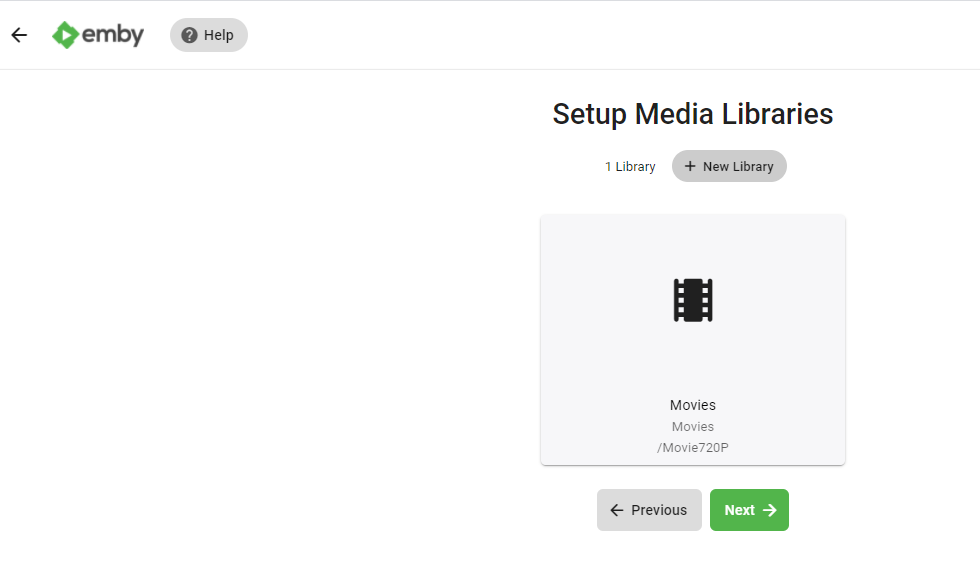
Task: Proceed using the Next text label
Action: pos(739,510)
